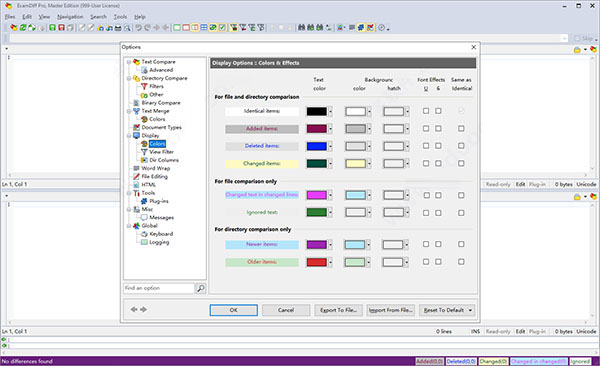Open the Files menu
Image resolution: width=600 pixels, height=366 pixels.
pyautogui.click(x=10, y=17)
